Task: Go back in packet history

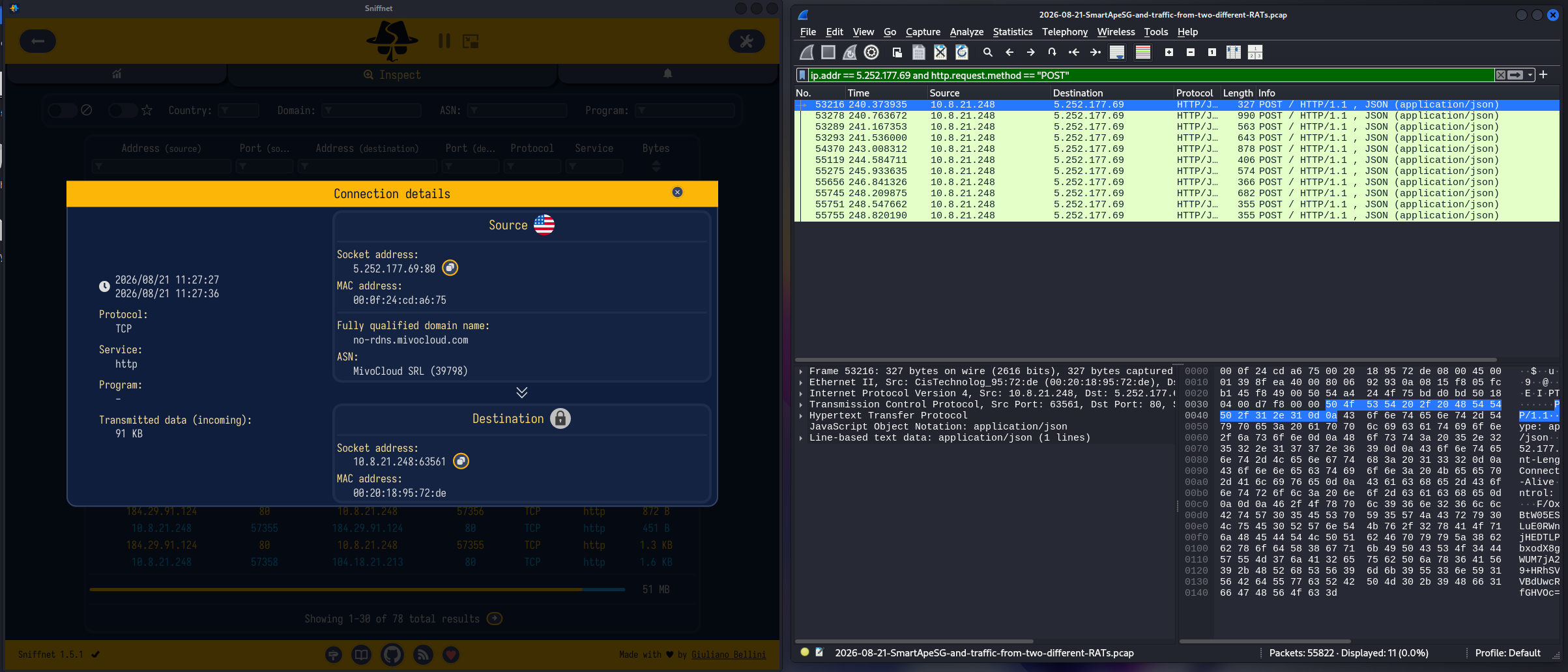Action: 1009,52
